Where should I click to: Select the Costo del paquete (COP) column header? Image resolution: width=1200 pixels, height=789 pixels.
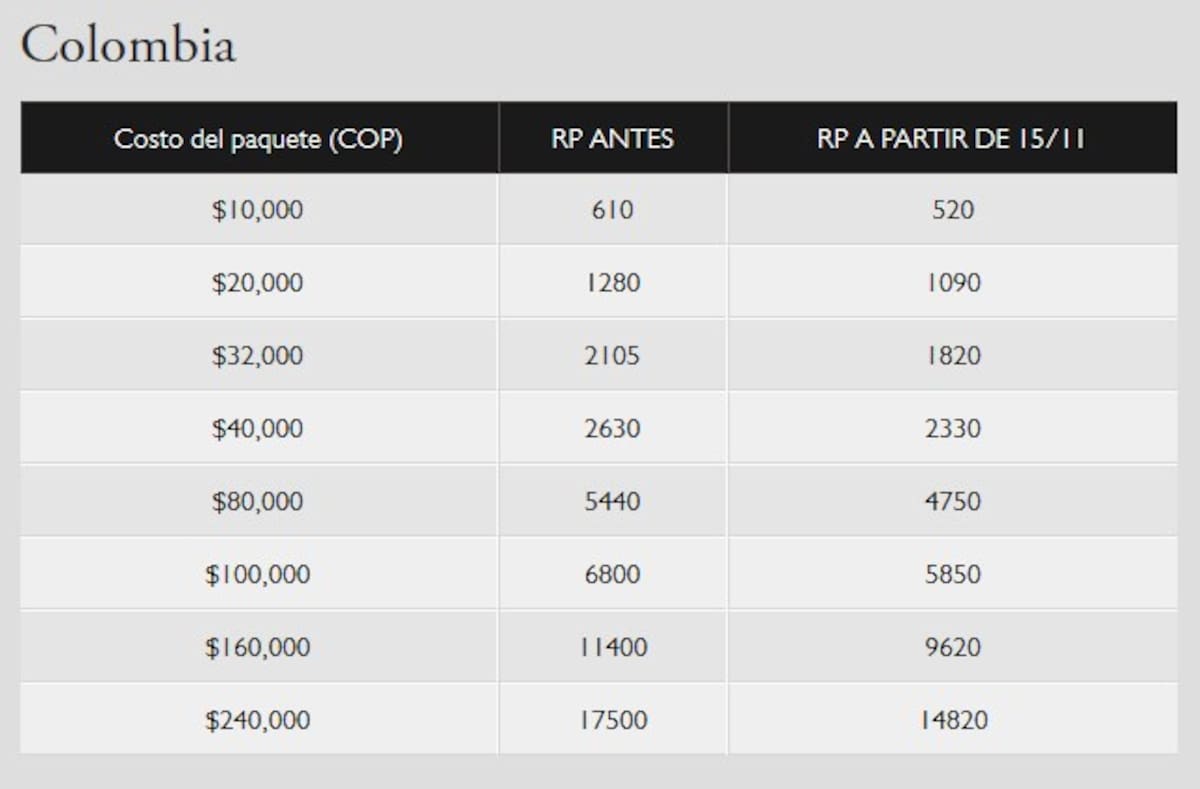259,138
